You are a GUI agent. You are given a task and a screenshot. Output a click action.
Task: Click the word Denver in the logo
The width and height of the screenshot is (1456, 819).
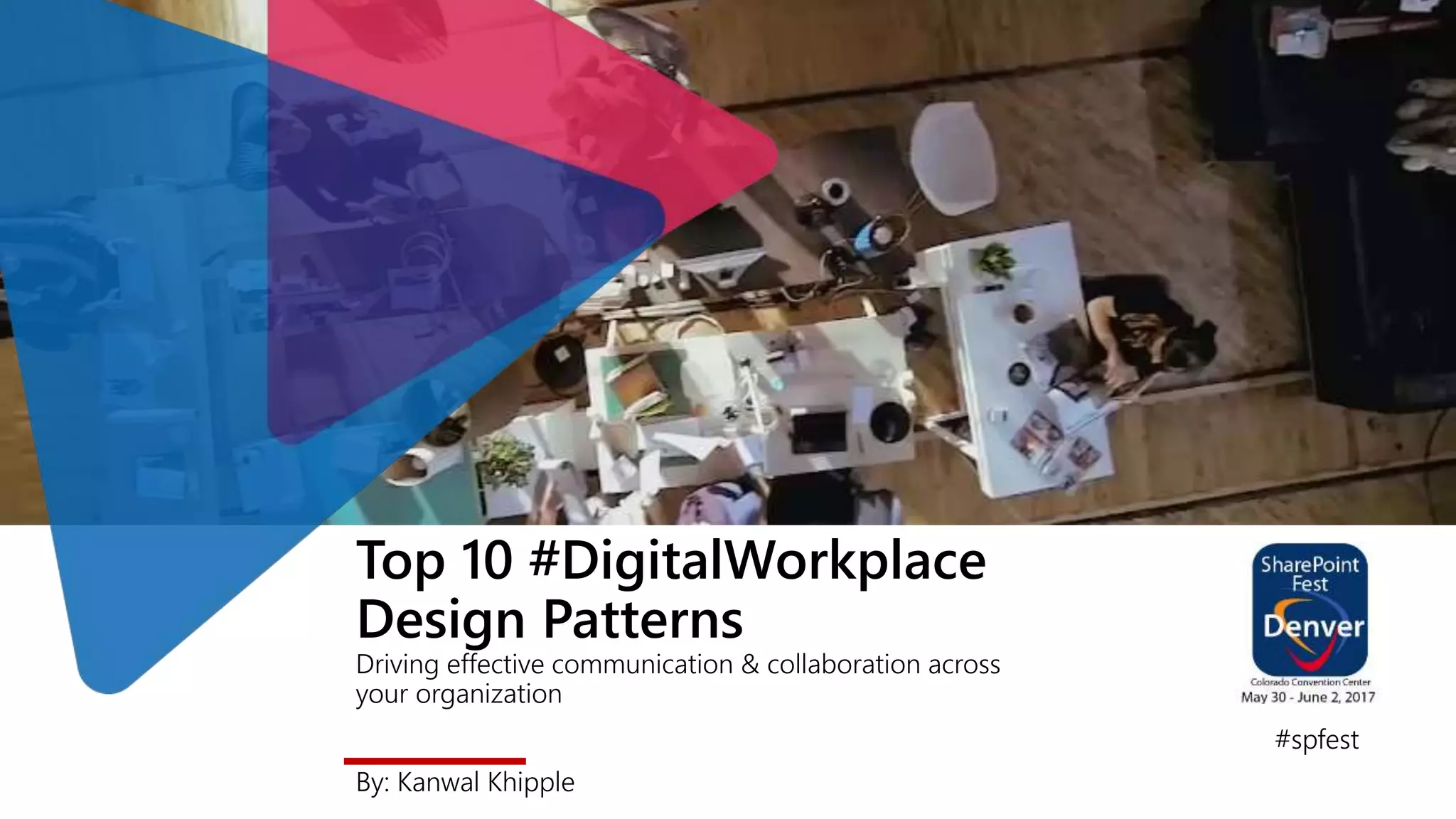pos(1313,627)
